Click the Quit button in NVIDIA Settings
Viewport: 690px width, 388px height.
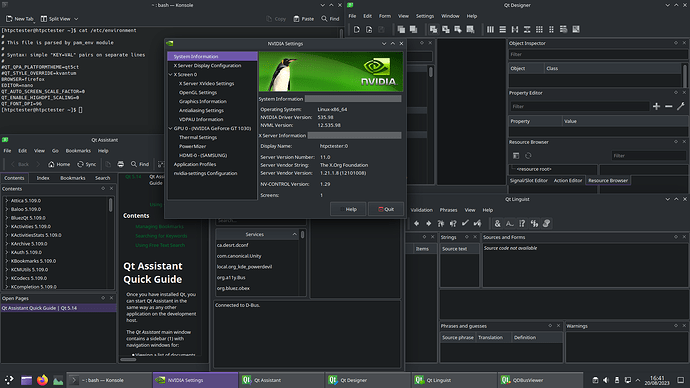[386, 209]
